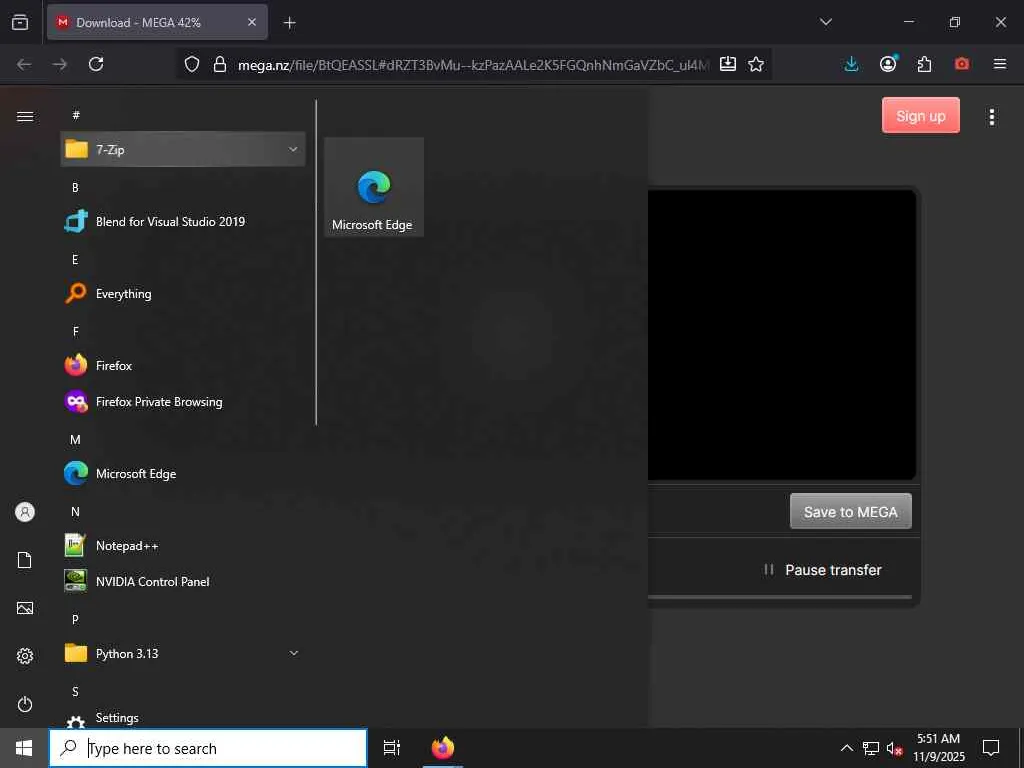Jump to the P letter section header
This screenshot has height=768, width=1024.
75,619
